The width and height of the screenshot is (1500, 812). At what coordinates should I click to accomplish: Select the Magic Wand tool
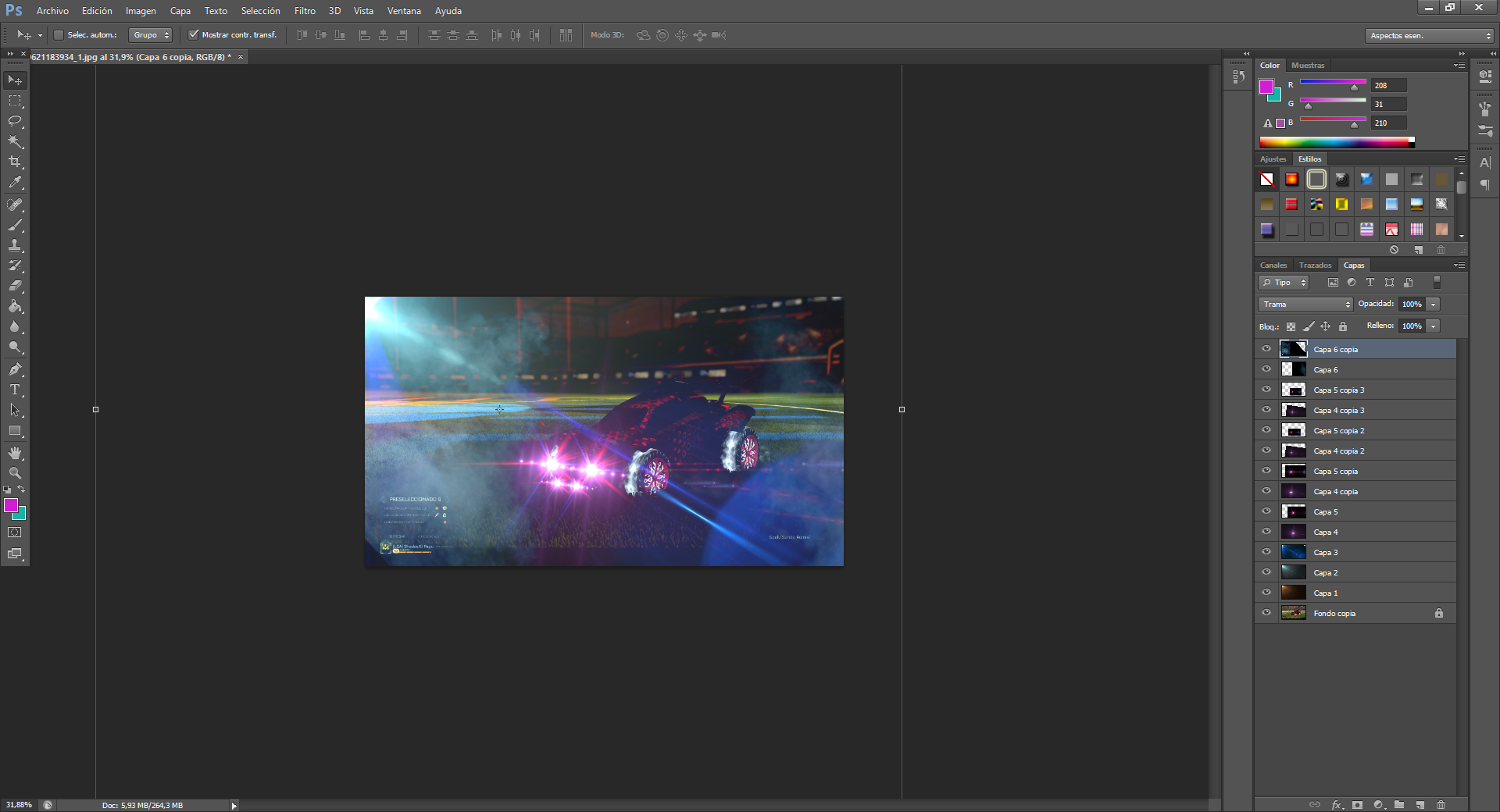point(15,141)
